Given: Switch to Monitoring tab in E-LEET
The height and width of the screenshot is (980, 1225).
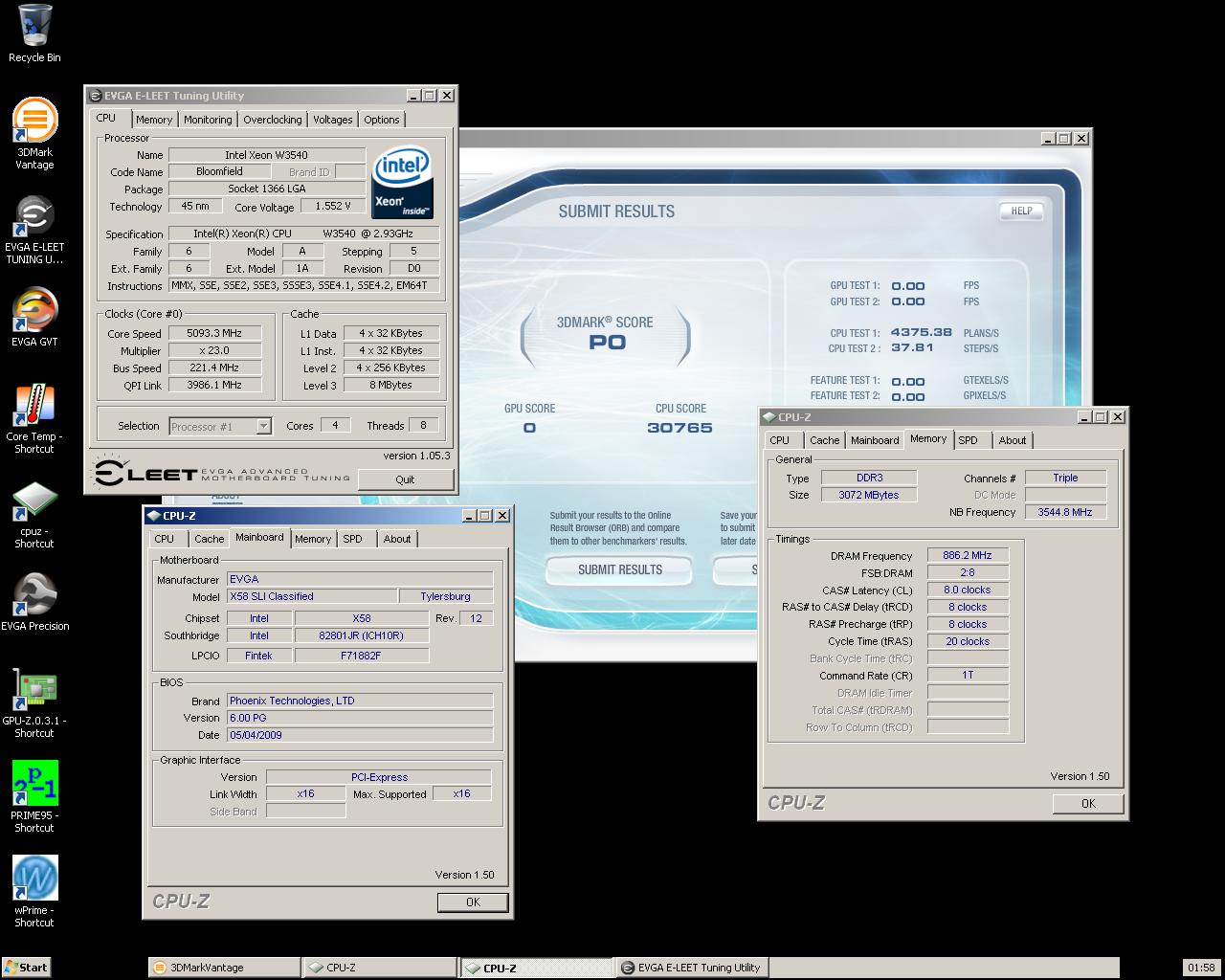Looking at the screenshot, I should [x=208, y=120].
